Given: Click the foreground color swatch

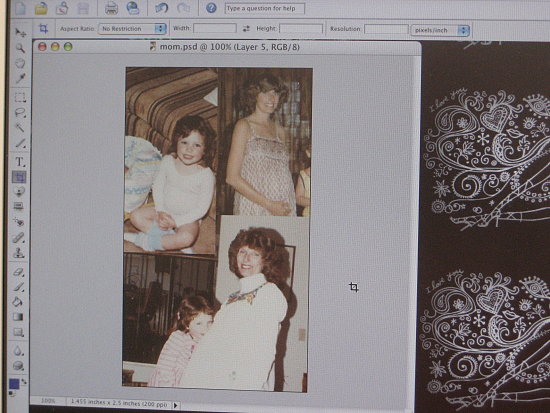Looking at the screenshot, I should coord(14,384).
